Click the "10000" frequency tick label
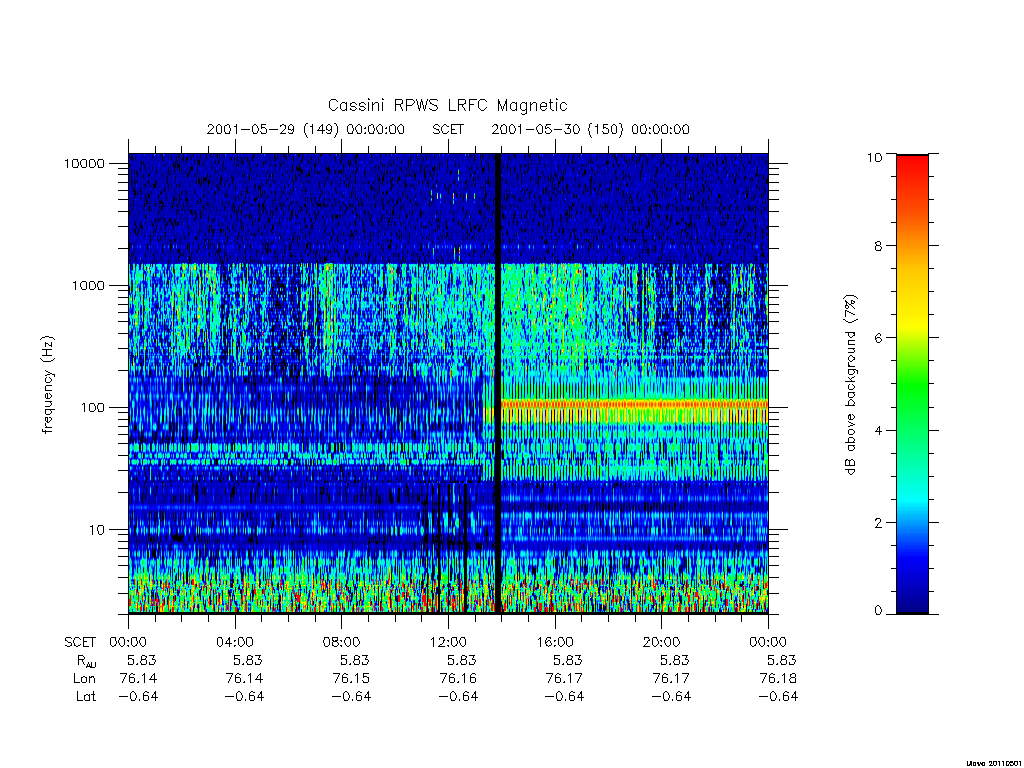 (x=84, y=164)
